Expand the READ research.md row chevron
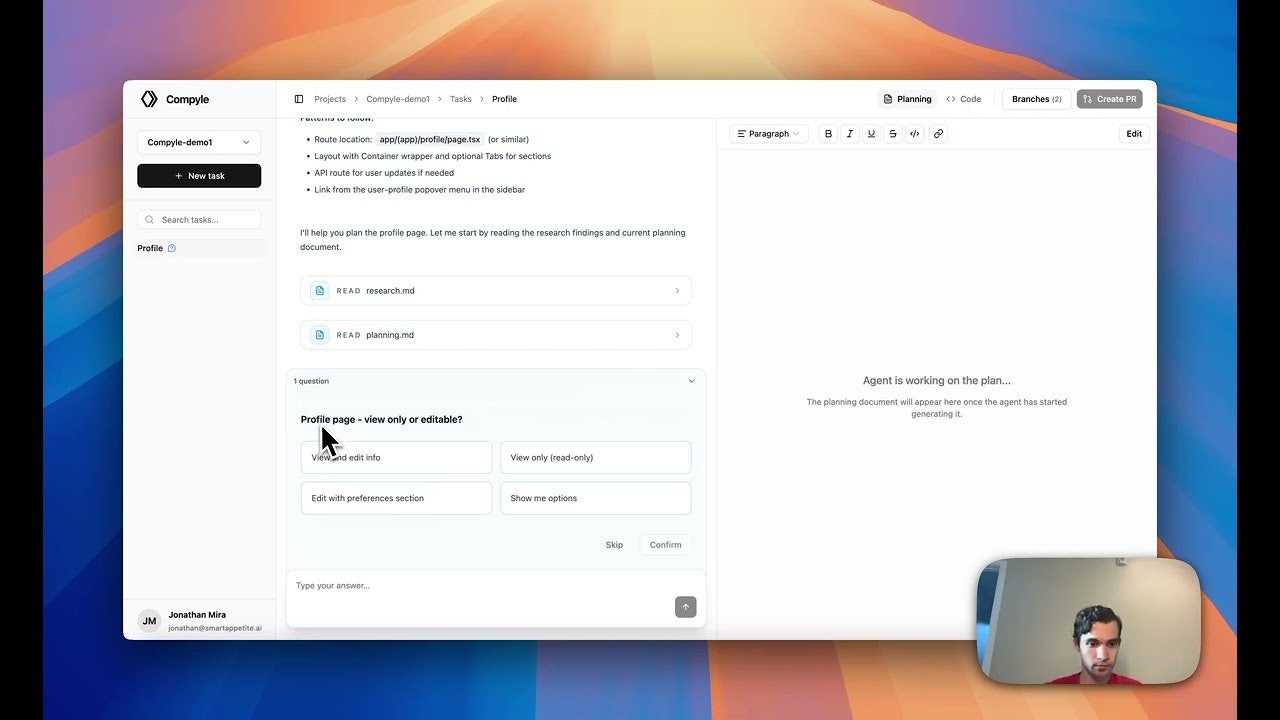Screen dimensions: 1280x720 pos(677,291)
